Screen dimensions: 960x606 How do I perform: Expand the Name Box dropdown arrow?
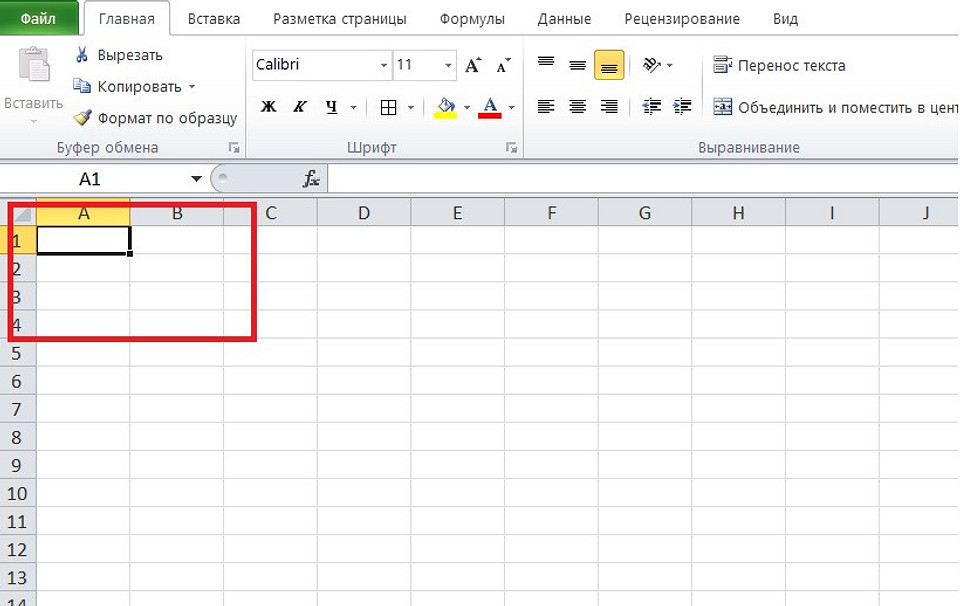[196, 179]
